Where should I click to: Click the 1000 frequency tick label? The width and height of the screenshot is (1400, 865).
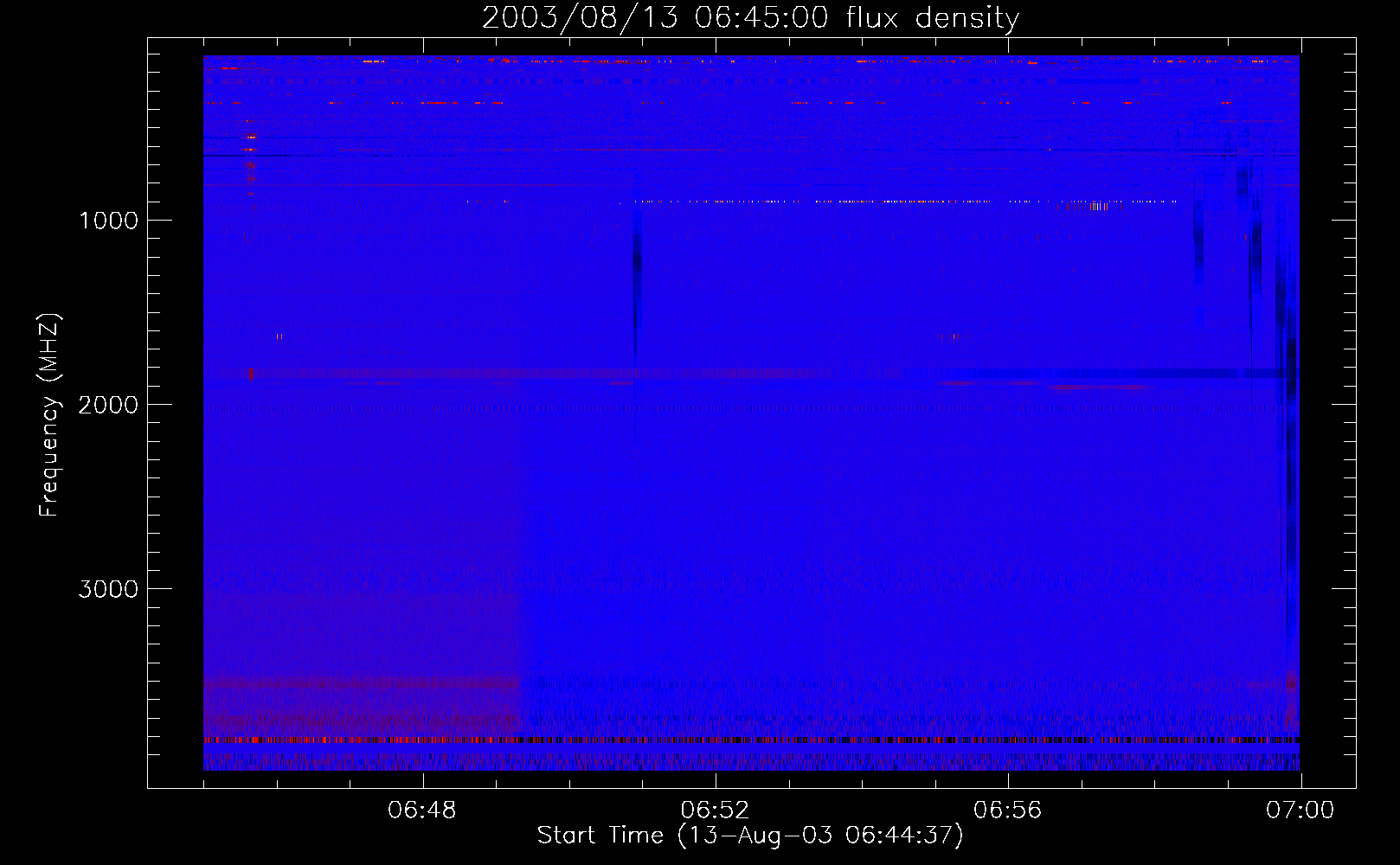(x=109, y=221)
